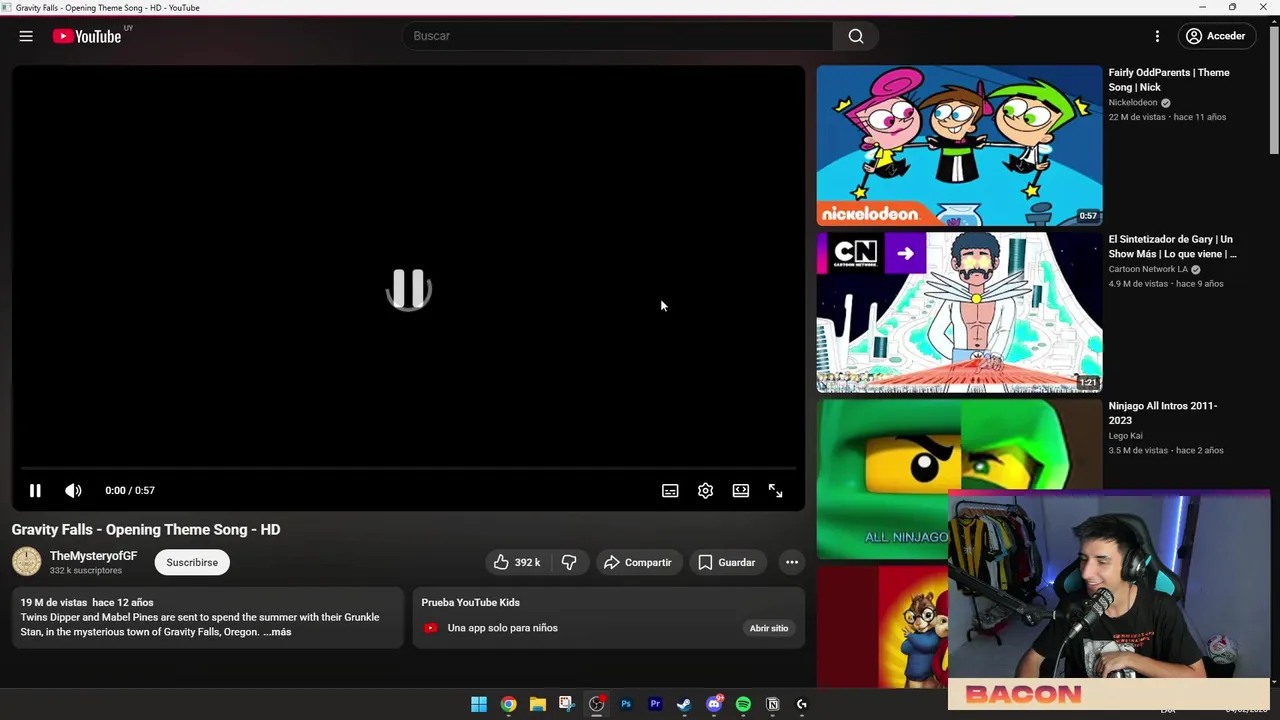Mute the video volume
Image resolution: width=1280 pixels, height=720 pixels.
point(73,490)
